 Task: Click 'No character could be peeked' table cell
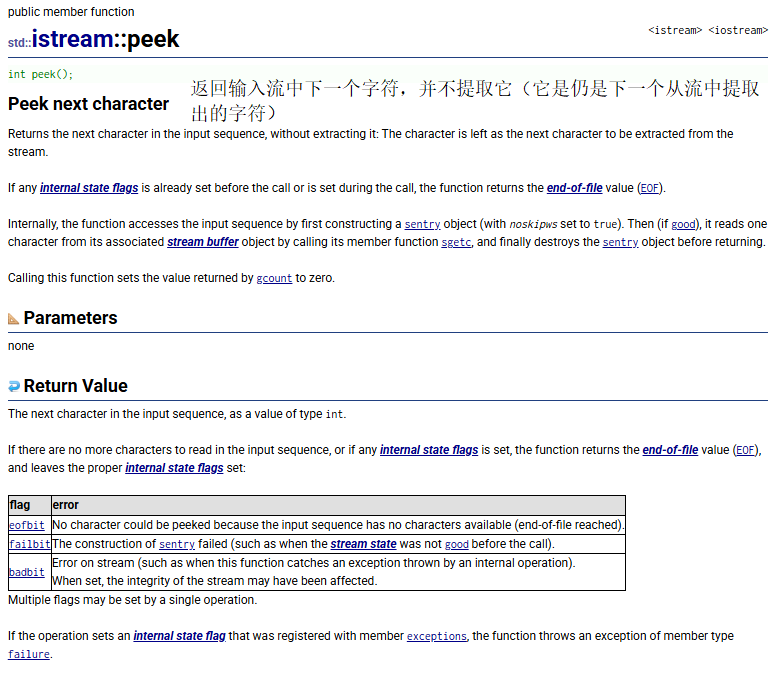click(338, 525)
